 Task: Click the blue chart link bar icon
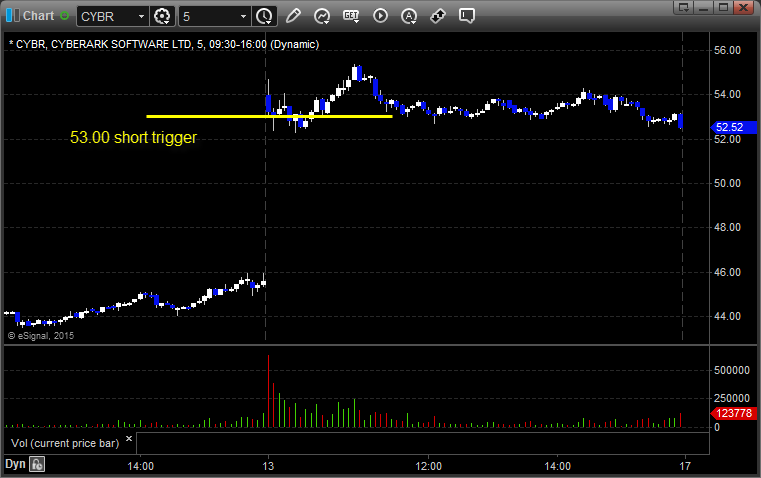(x=13, y=16)
